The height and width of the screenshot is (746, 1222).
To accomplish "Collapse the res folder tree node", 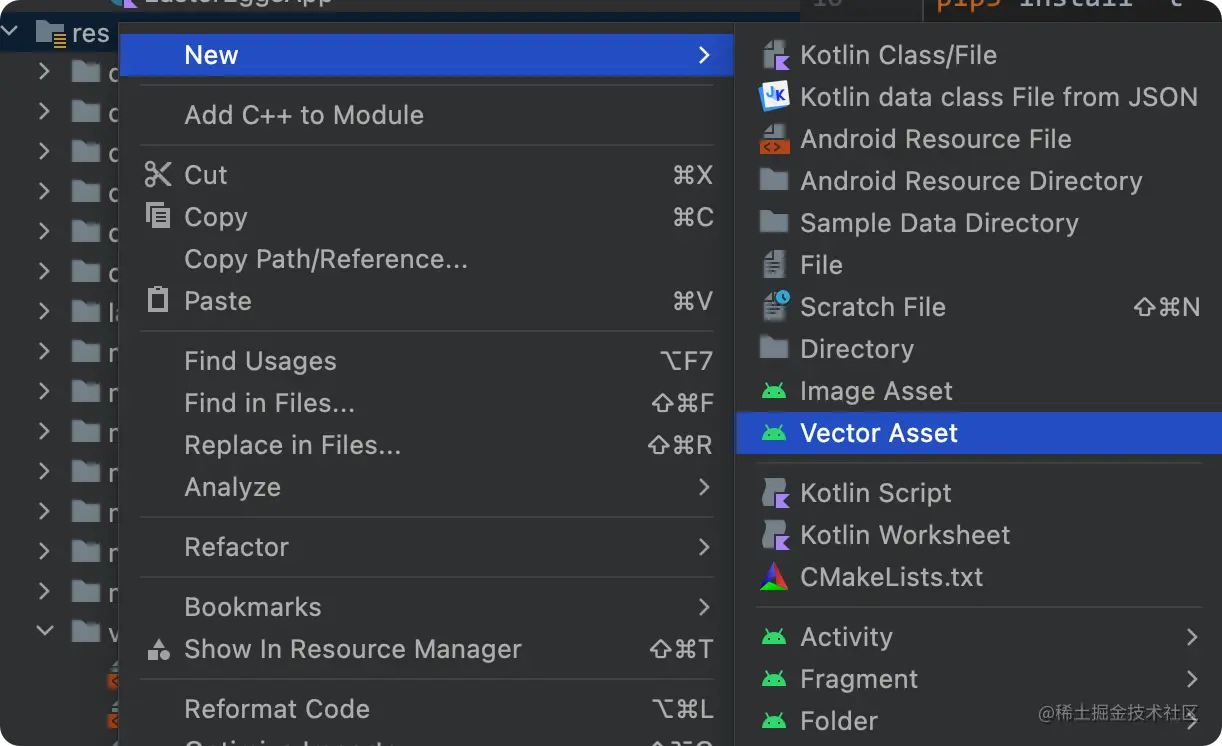I will 12,33.
